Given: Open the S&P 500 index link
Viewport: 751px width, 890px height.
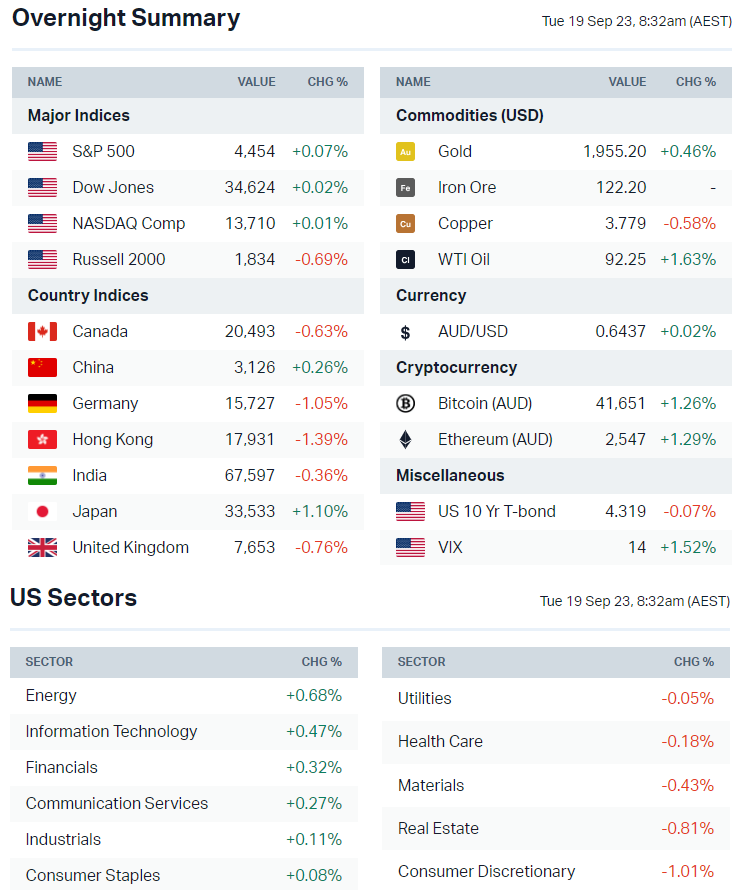Looking at the screenshot, I should tap(103, 152).
